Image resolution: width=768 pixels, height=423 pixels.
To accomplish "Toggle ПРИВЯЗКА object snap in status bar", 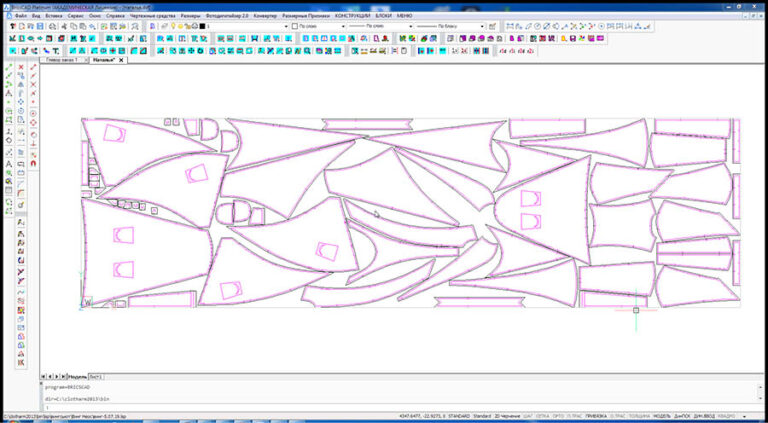I will coord(597,416).
